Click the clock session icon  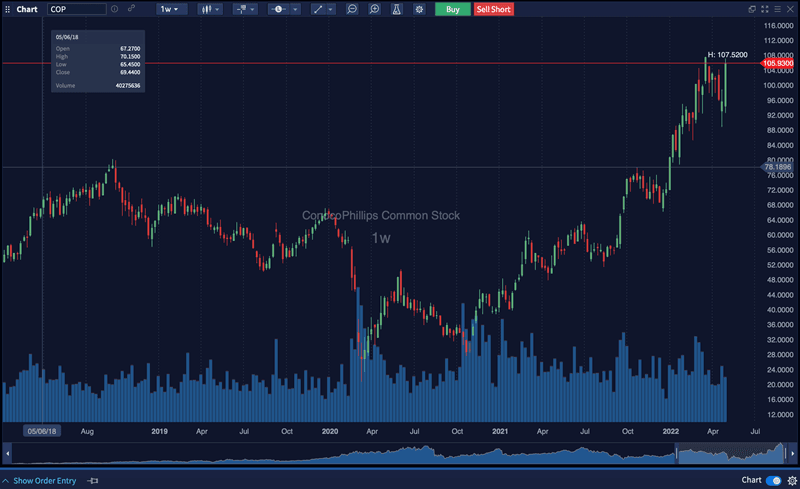point(278,9)
